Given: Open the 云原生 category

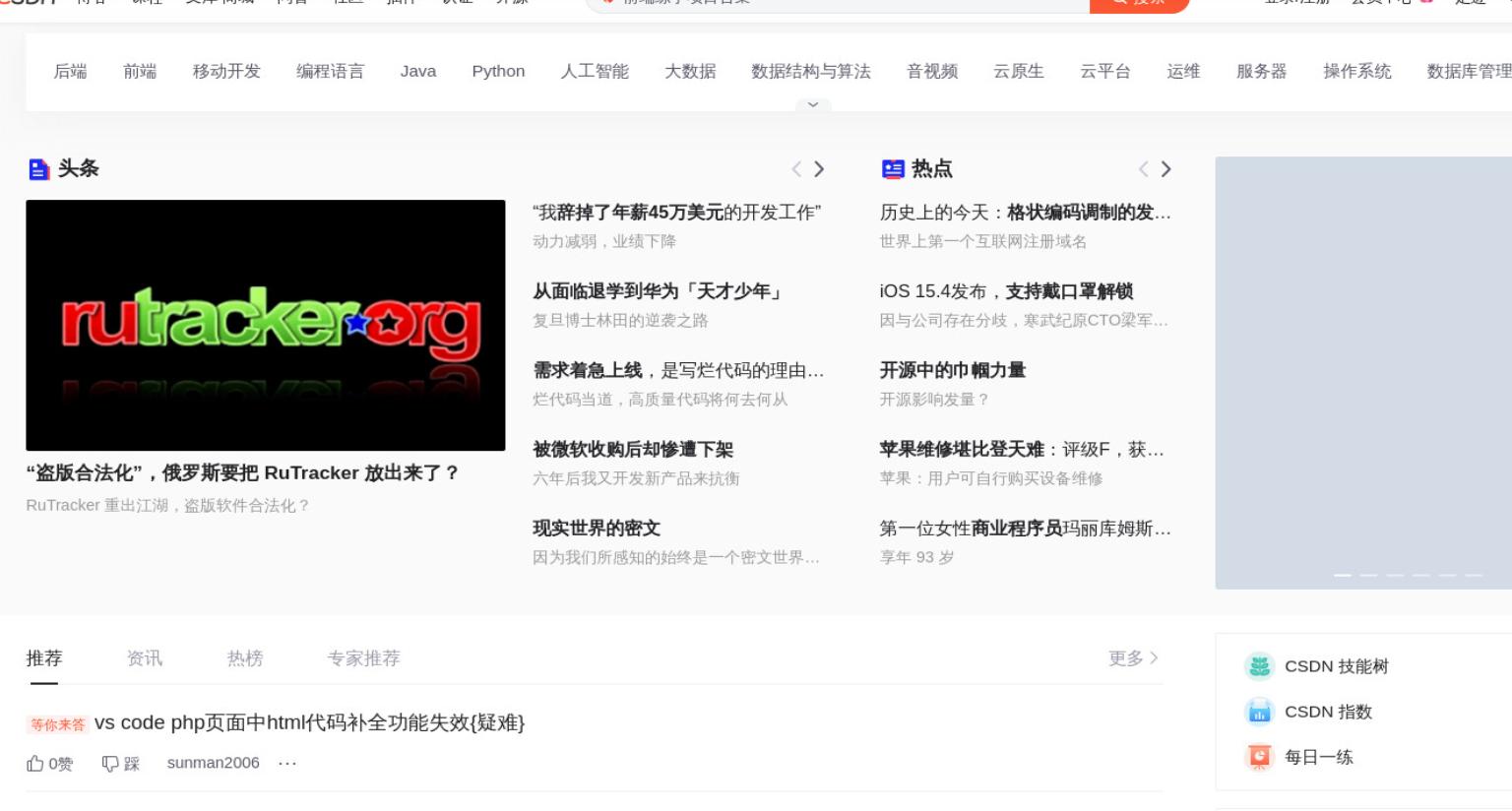Looking at the screenshot, I should (x=1019, y=71).
